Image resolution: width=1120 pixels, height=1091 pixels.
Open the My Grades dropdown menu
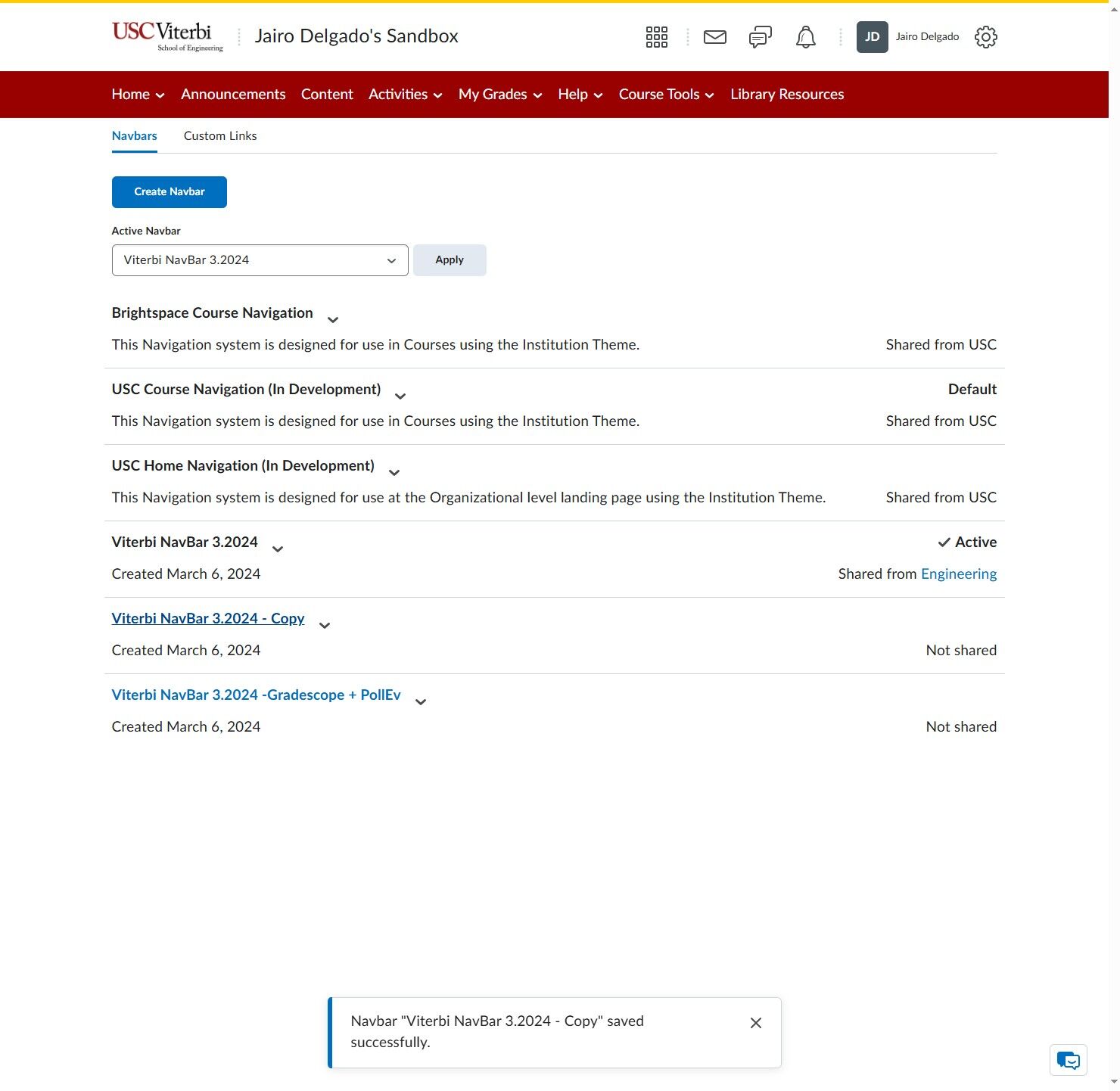click(500, 95)
